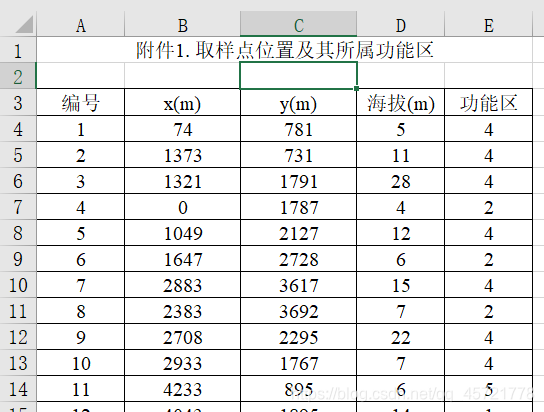Select row 11 header
This screenshot has width=544, height=412.
[x=18, y=310]
